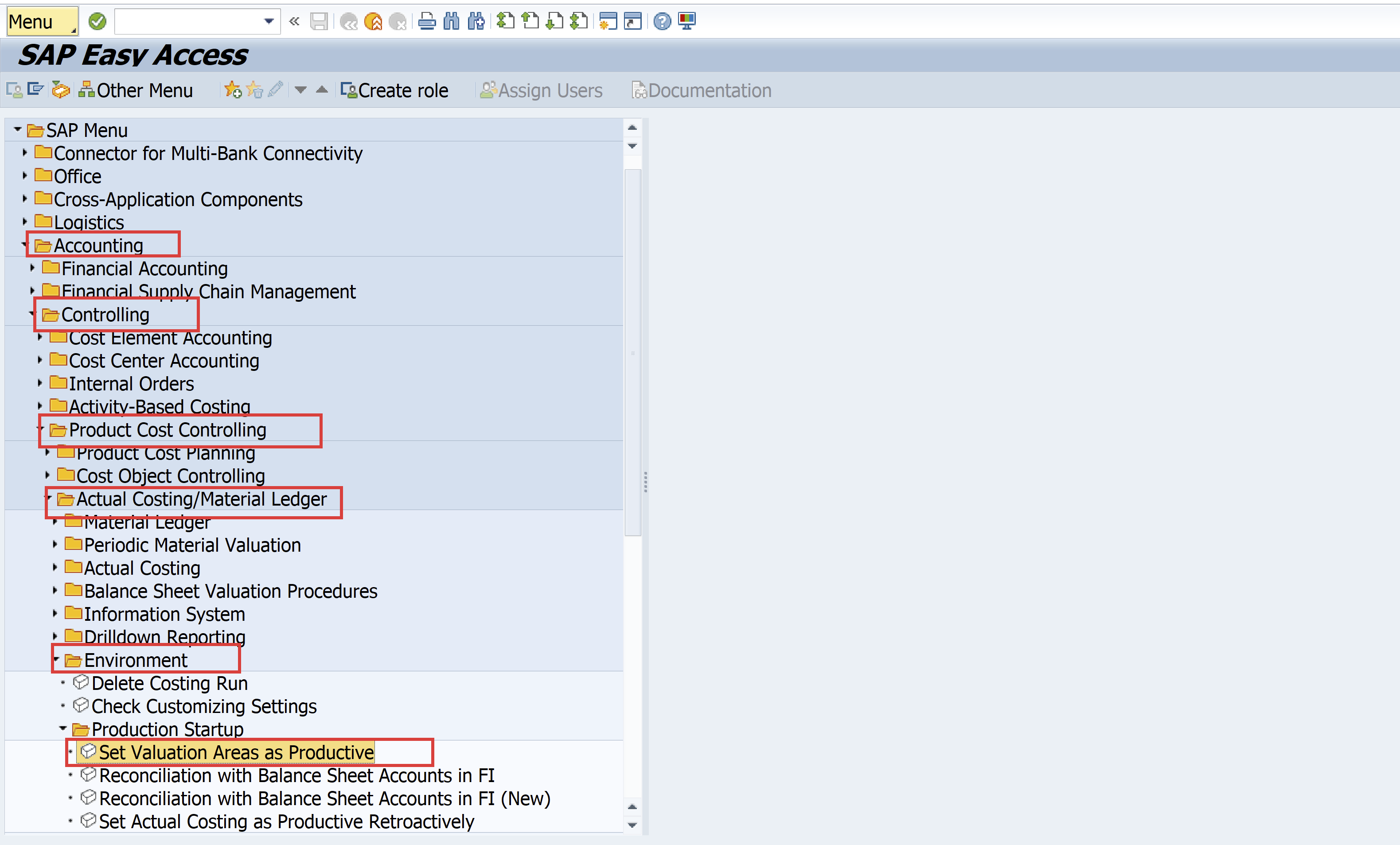The image size is (1400, 845).
Task: Click the Save diskette icon
Action: (319, 22)
